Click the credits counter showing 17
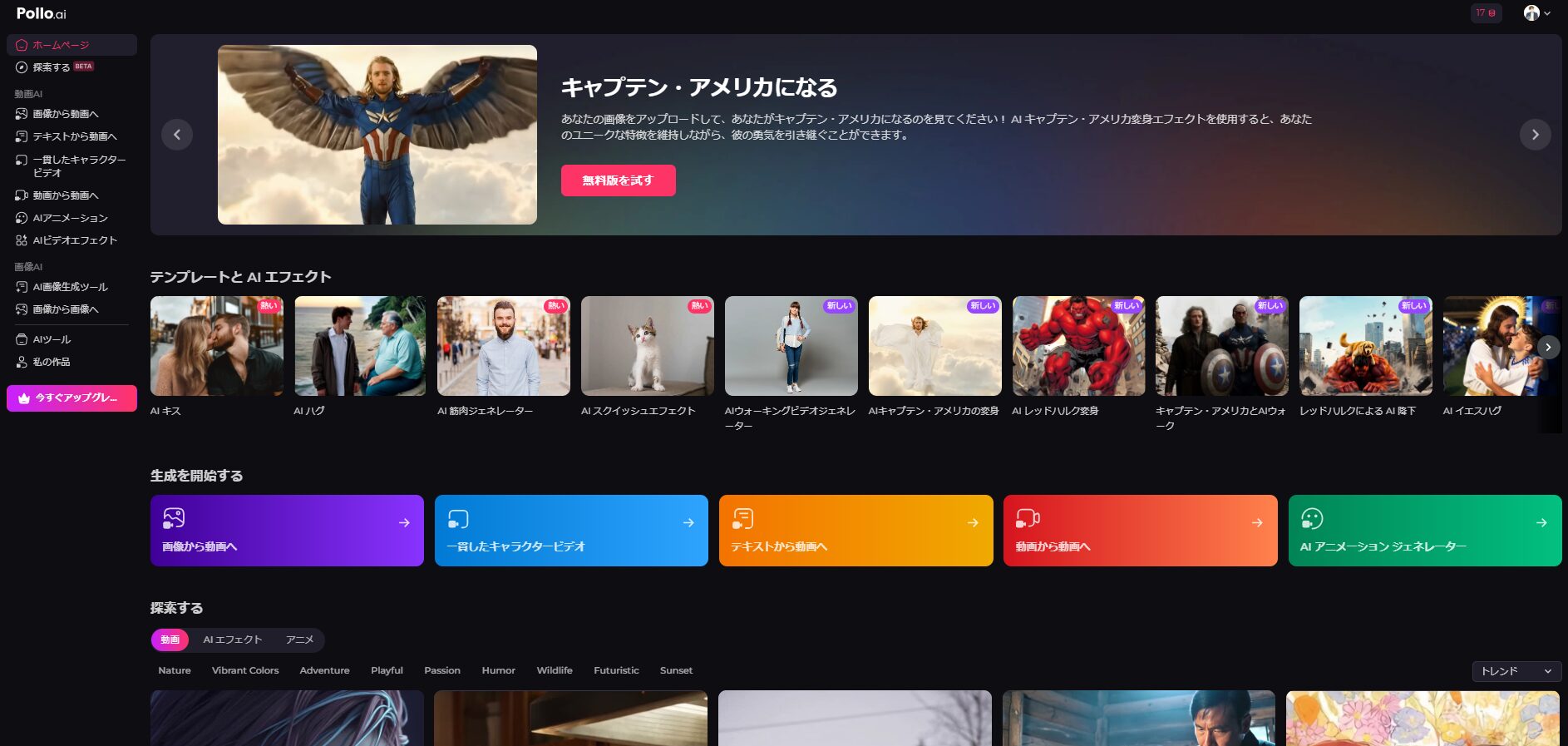The height and width of the screenshot is (746, 1568). pos(1486,13)
